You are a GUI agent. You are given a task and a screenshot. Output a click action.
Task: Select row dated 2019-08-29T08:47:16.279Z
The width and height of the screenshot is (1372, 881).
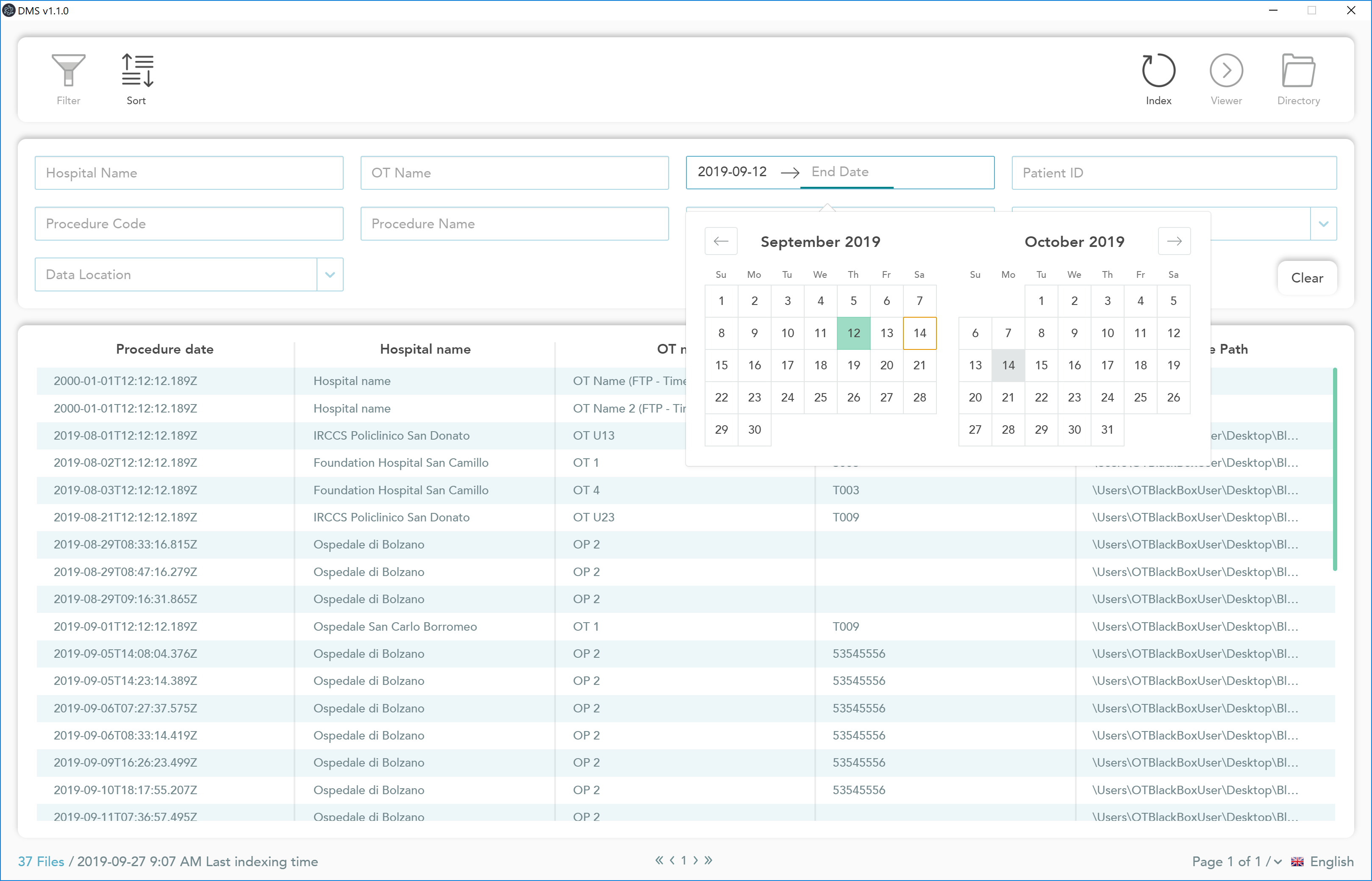(686, 572)
